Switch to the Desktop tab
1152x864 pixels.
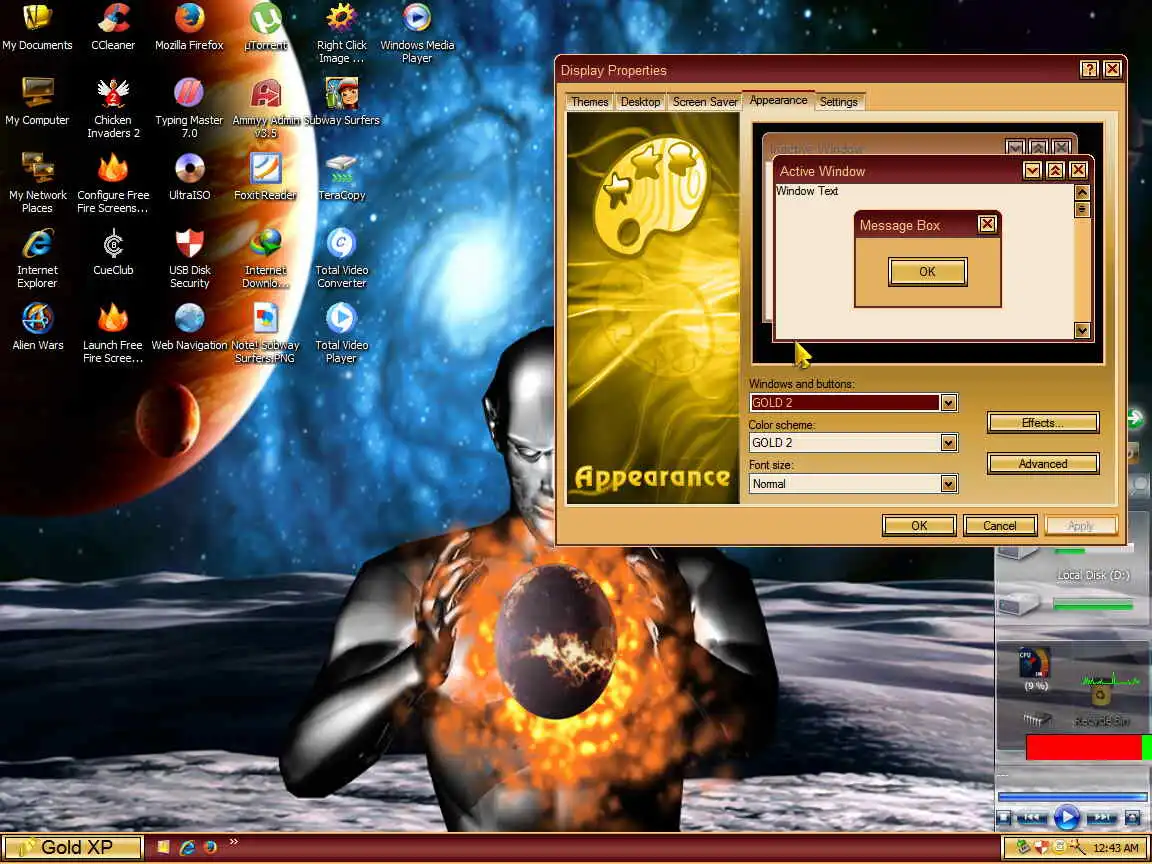(x=640, y=102)
